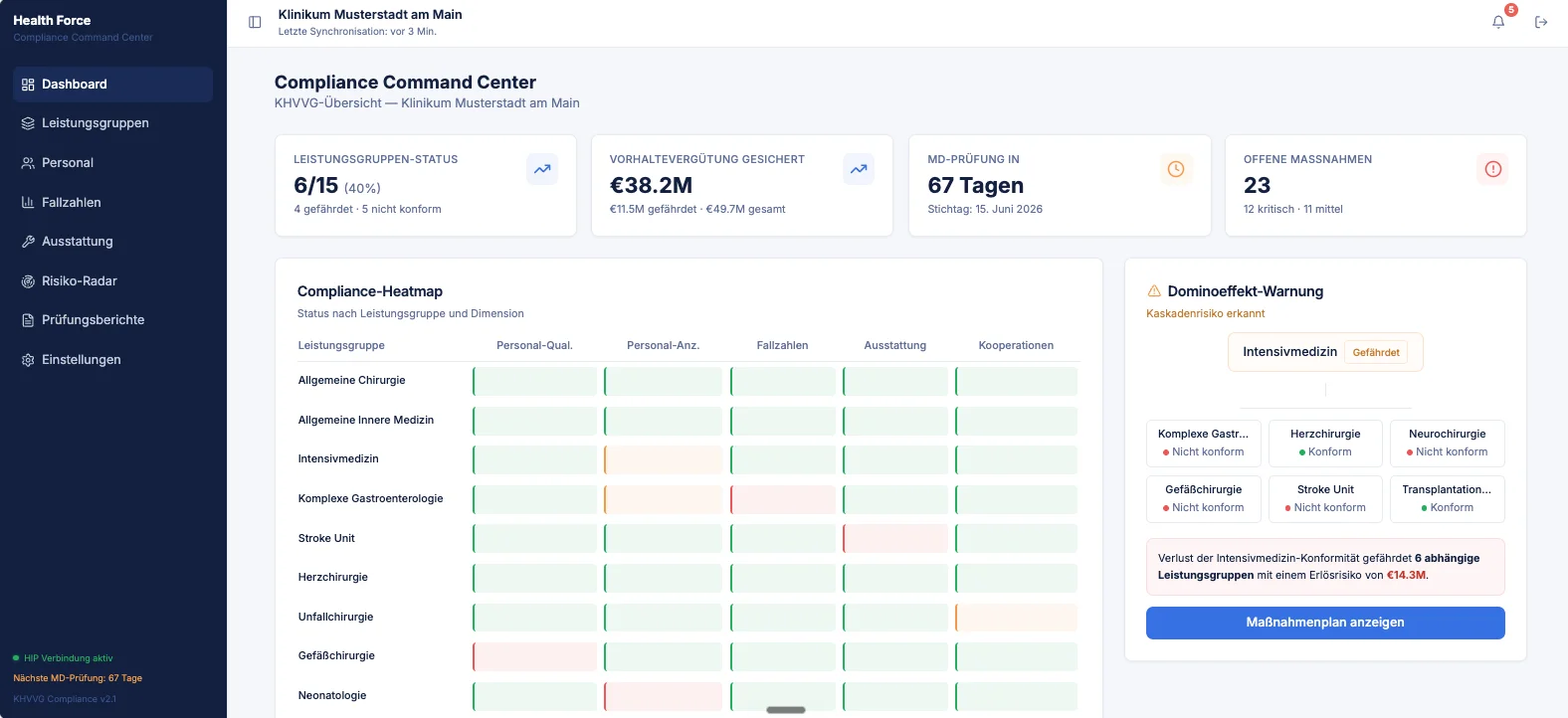Click Stroke Unit Nicht konform card
The width and height of the screenshot is (1568, 718).
tap(1325, 498)
